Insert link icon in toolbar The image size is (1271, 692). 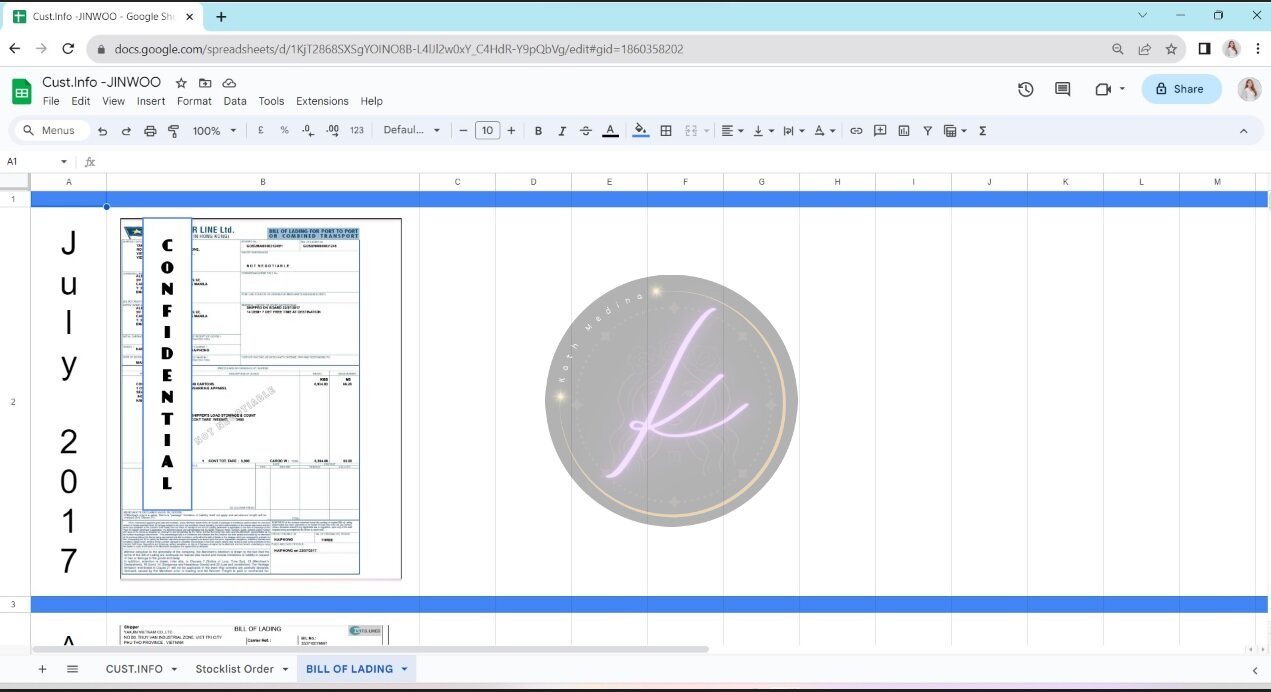[856, 131]
